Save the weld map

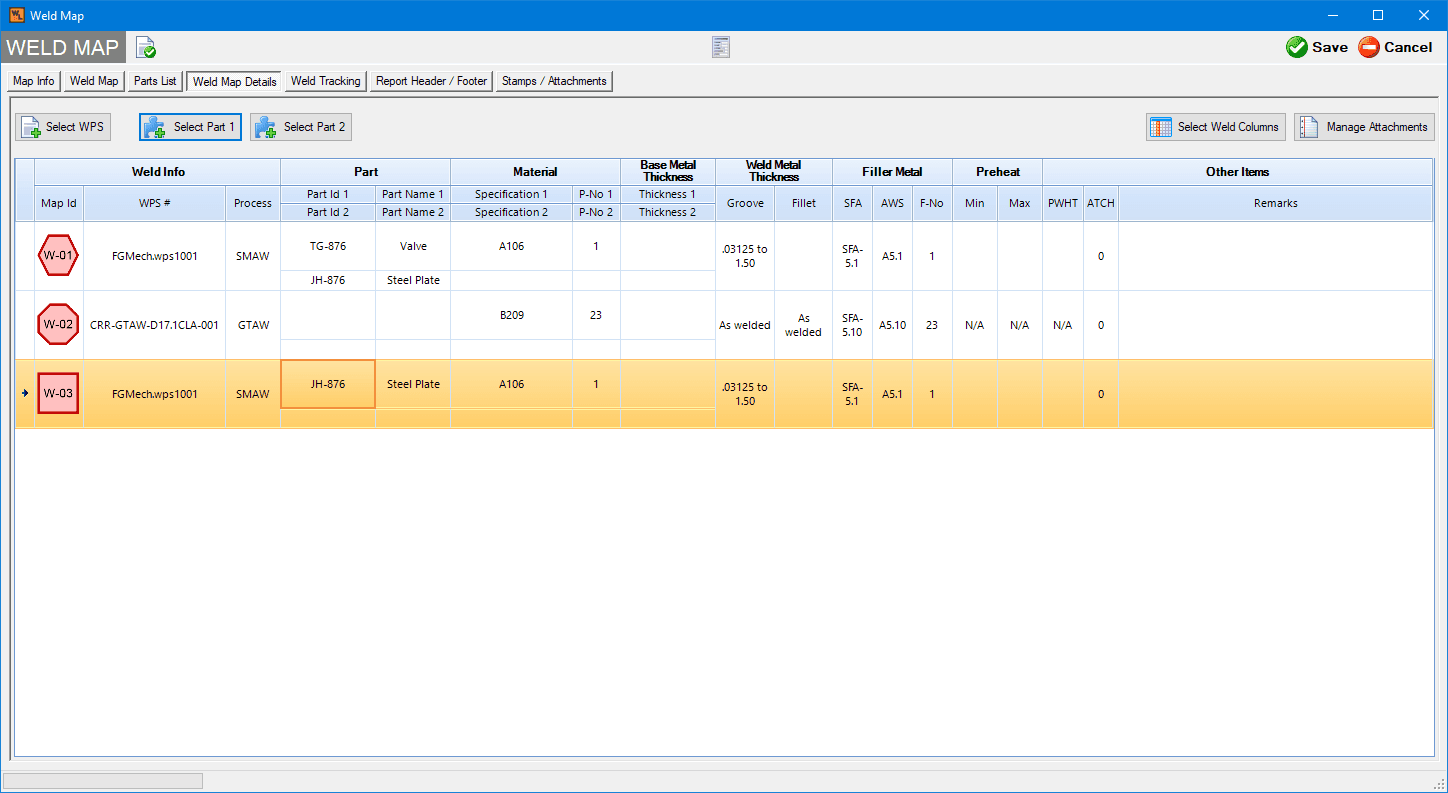point(1316,47)
